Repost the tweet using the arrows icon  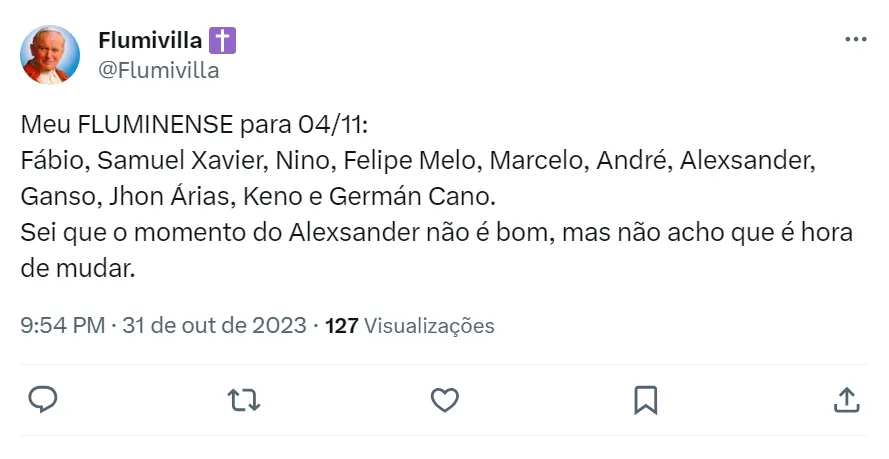(243, 400)
